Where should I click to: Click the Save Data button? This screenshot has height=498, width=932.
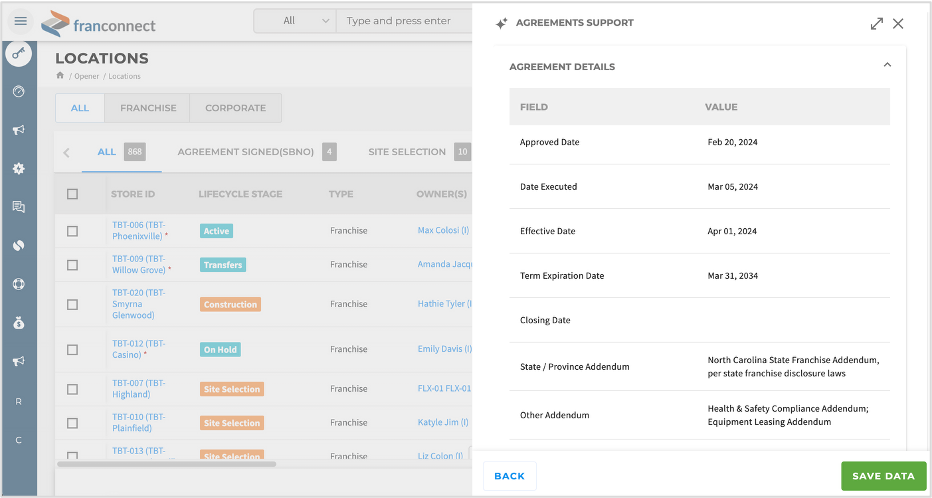tap(883, 476)
